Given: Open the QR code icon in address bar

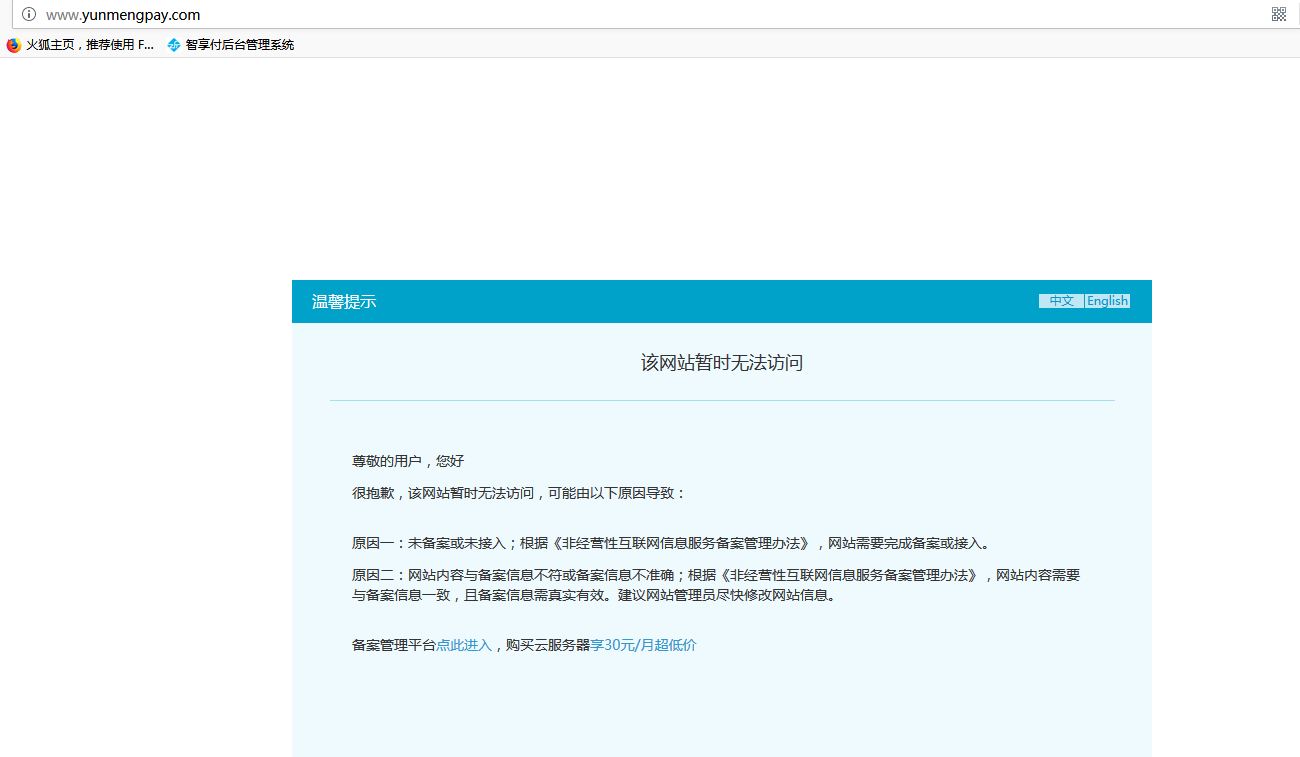Looking at the screenshot, I should pyautogui.click(x=1278, y=14).
